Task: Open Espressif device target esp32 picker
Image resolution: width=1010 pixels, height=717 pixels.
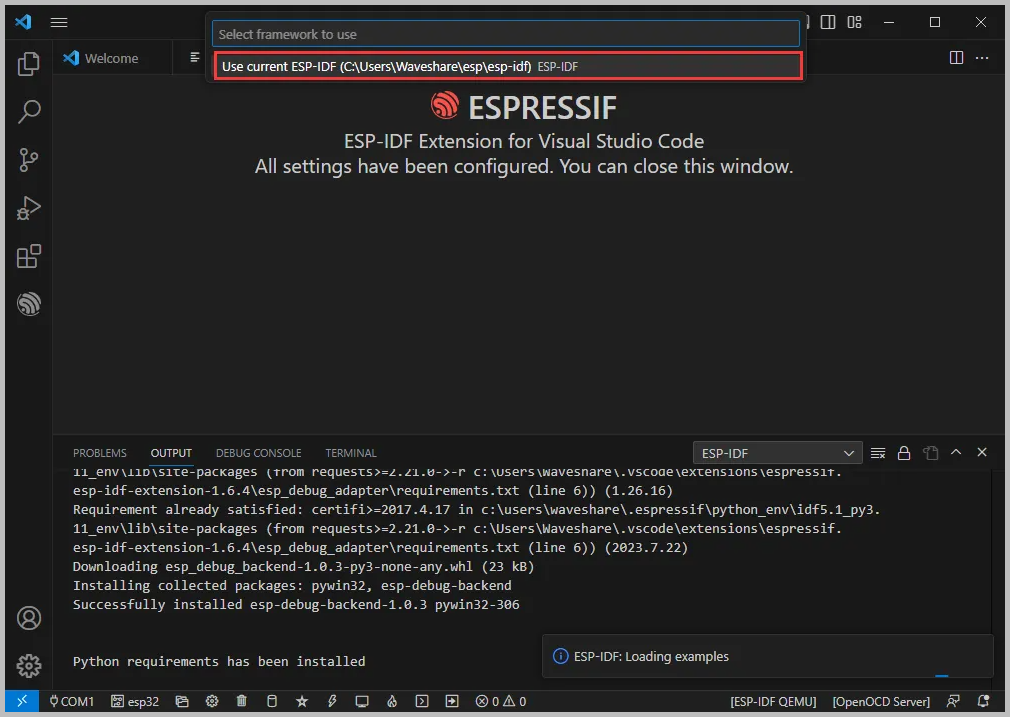Action: pos(134,701)
